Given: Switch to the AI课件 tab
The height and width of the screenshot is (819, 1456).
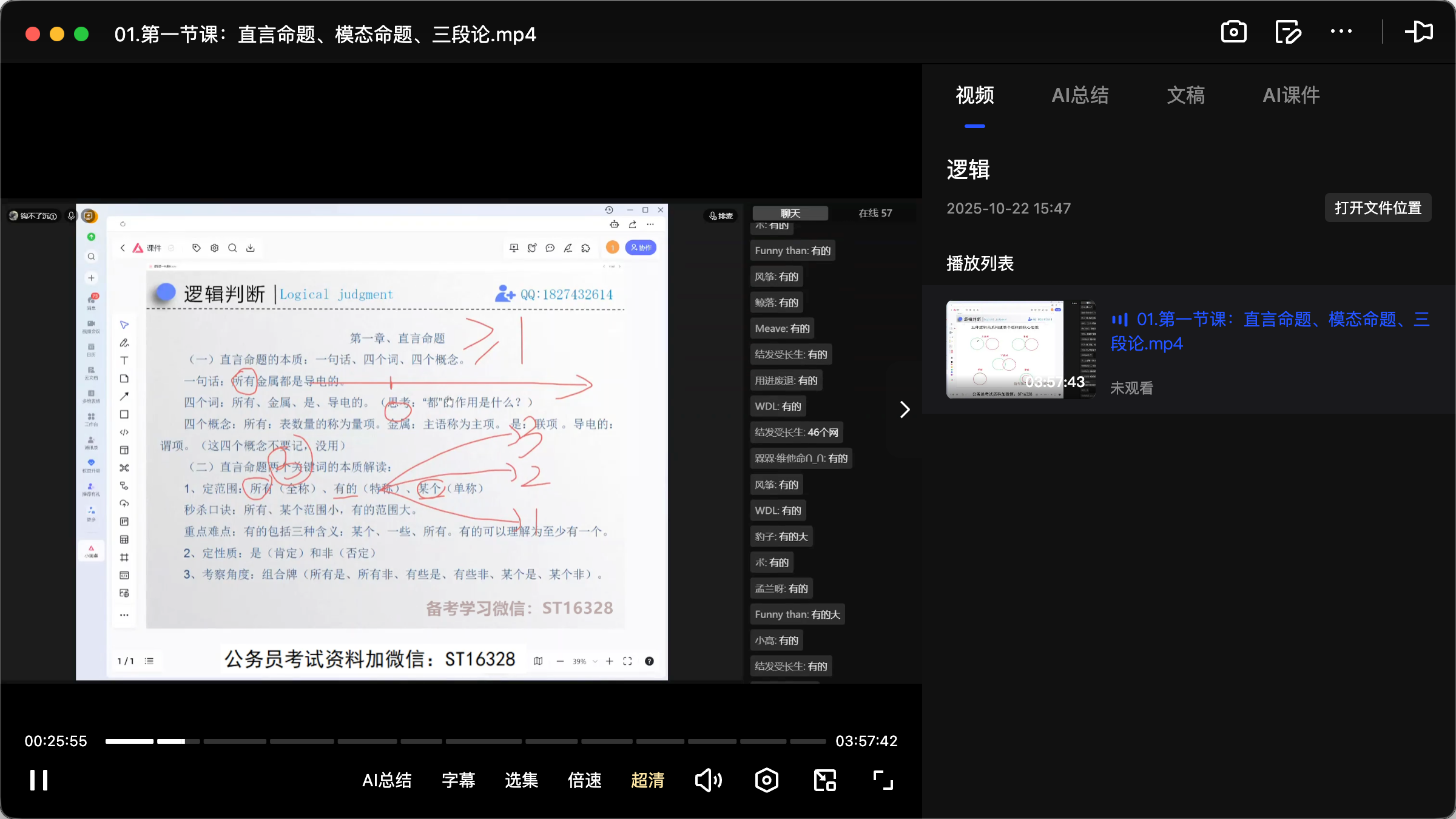Looking at the screenshot, I should pyautogui.click(x=1290, y=95).
